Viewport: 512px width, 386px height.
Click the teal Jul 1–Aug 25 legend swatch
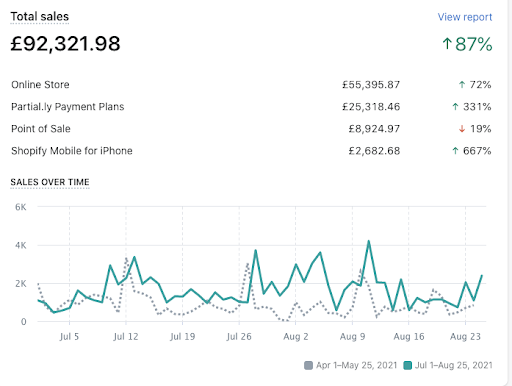tap(407, 365)
